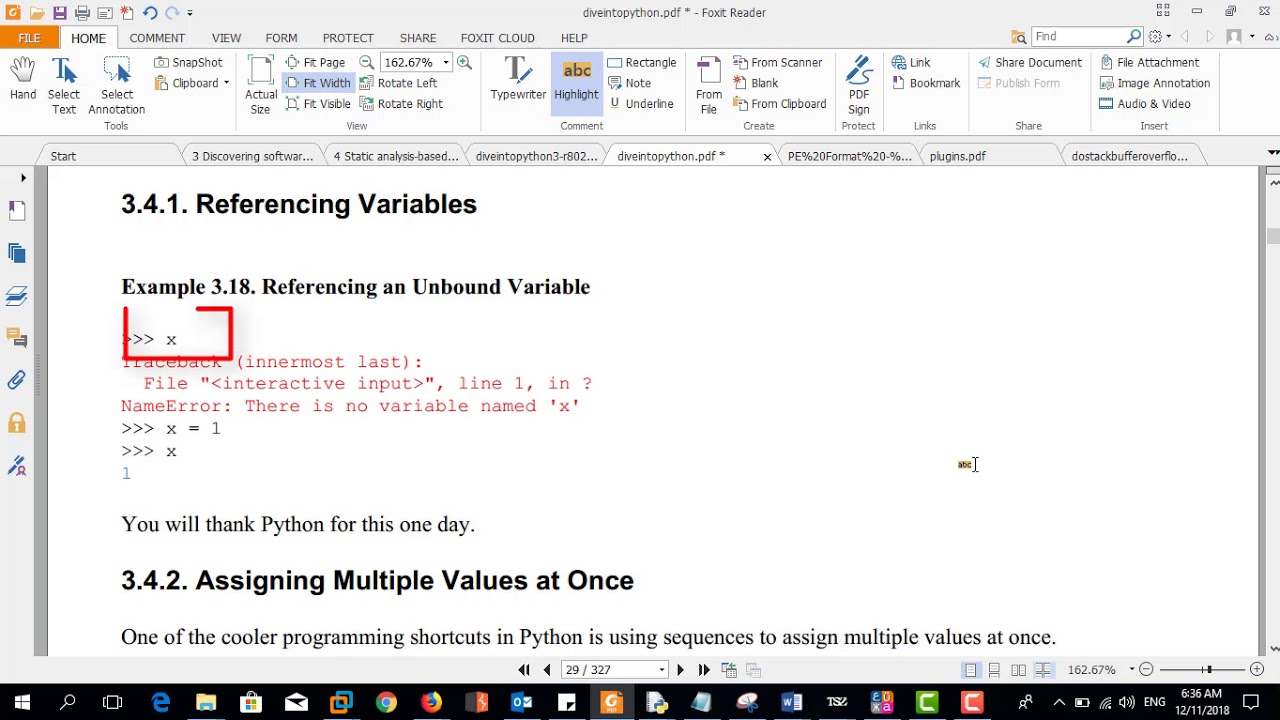Go to the next page
This screenshot has height=720, width=1280.
click(x=680, y=670)
